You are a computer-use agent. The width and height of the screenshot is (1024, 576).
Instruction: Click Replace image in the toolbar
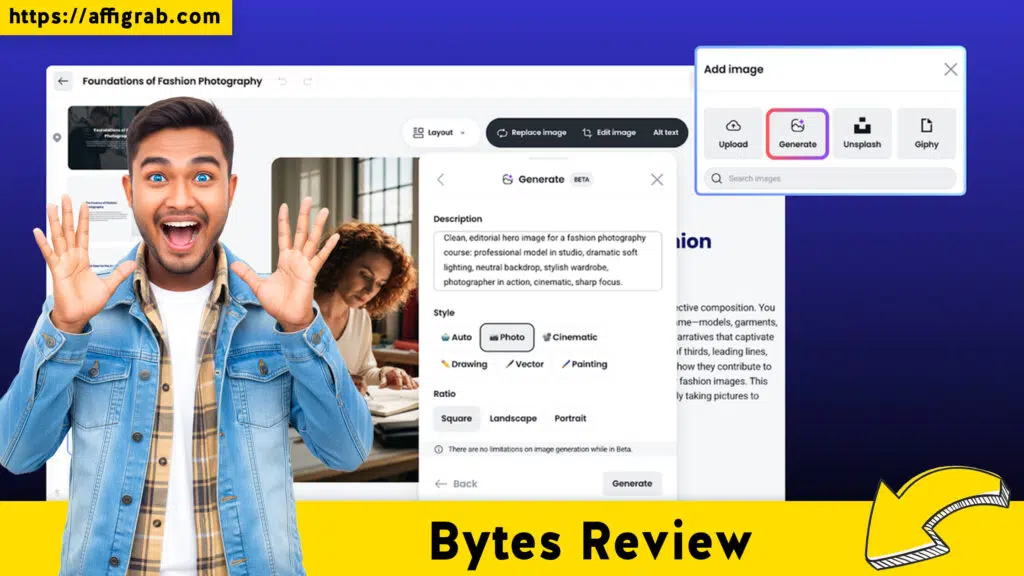click(532, 133)
